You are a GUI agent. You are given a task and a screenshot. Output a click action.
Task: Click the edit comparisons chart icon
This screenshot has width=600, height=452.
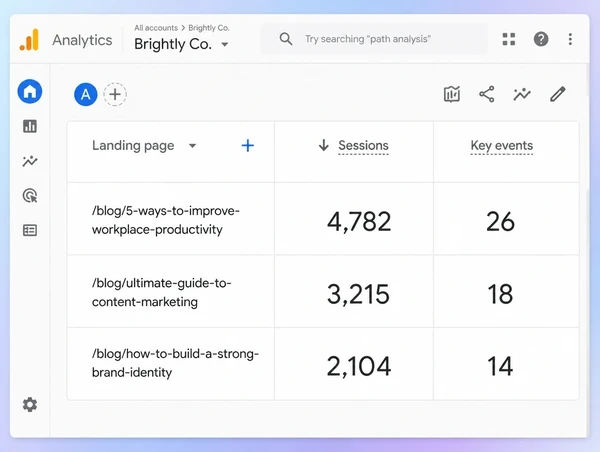point(452,94)
